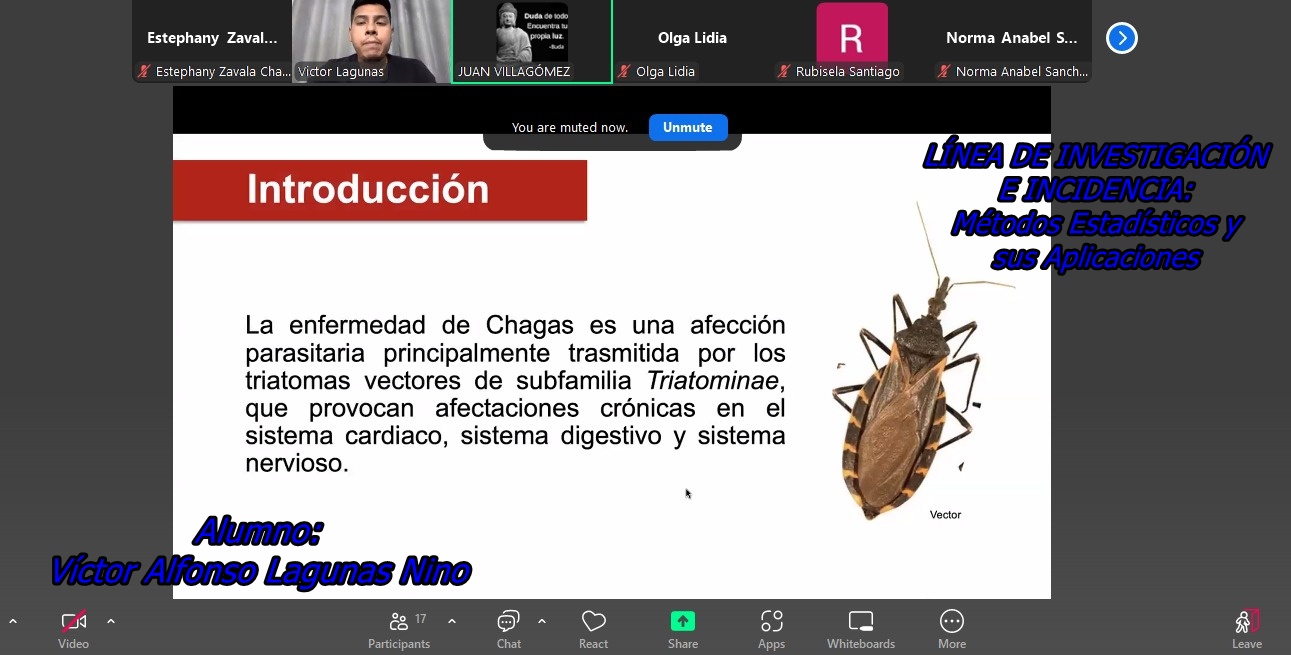Select Olga Lidia participant tile
The height and width of the screenshot is (655, 1291).
(692, 40)
